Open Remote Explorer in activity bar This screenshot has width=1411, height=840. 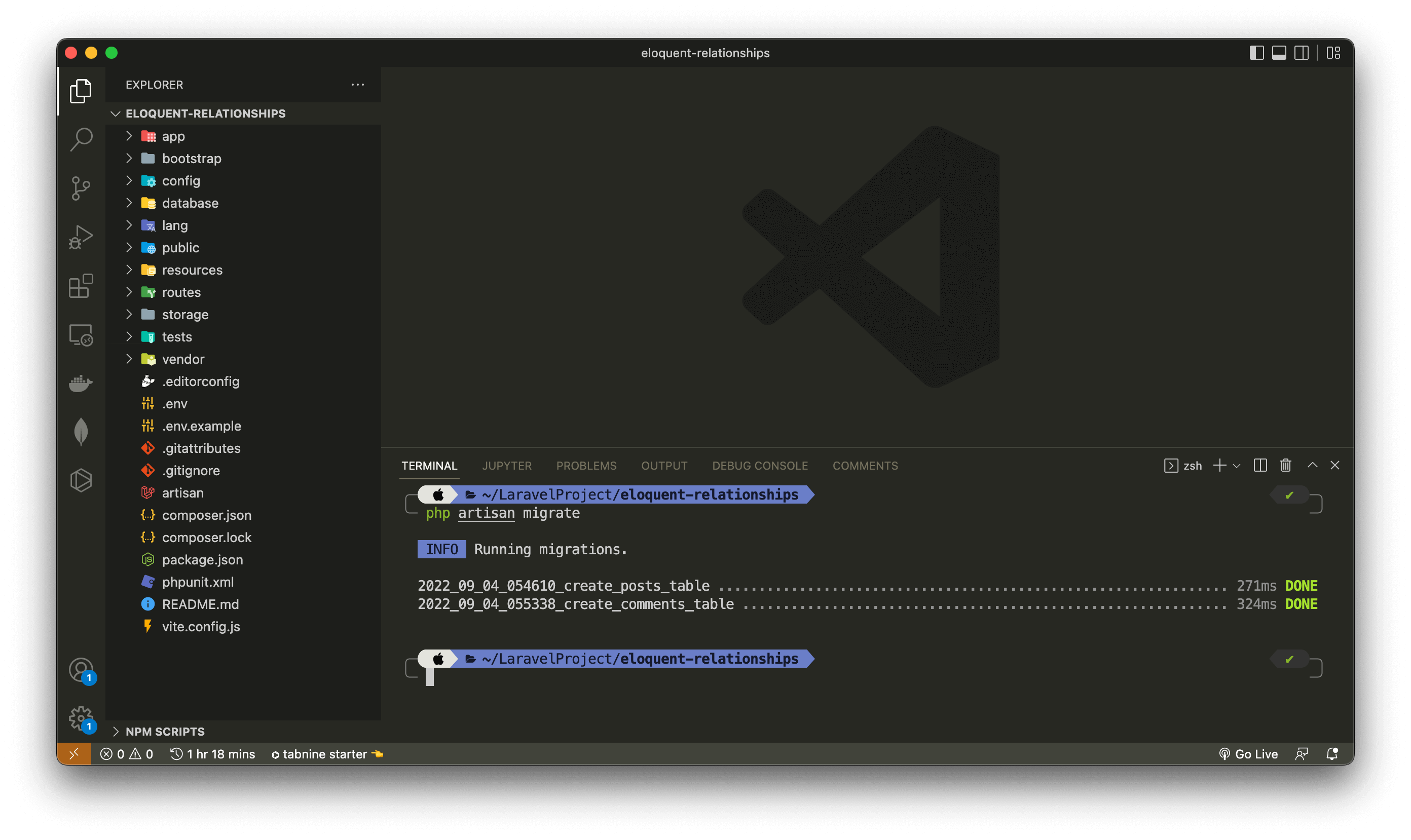pos(81,334)
